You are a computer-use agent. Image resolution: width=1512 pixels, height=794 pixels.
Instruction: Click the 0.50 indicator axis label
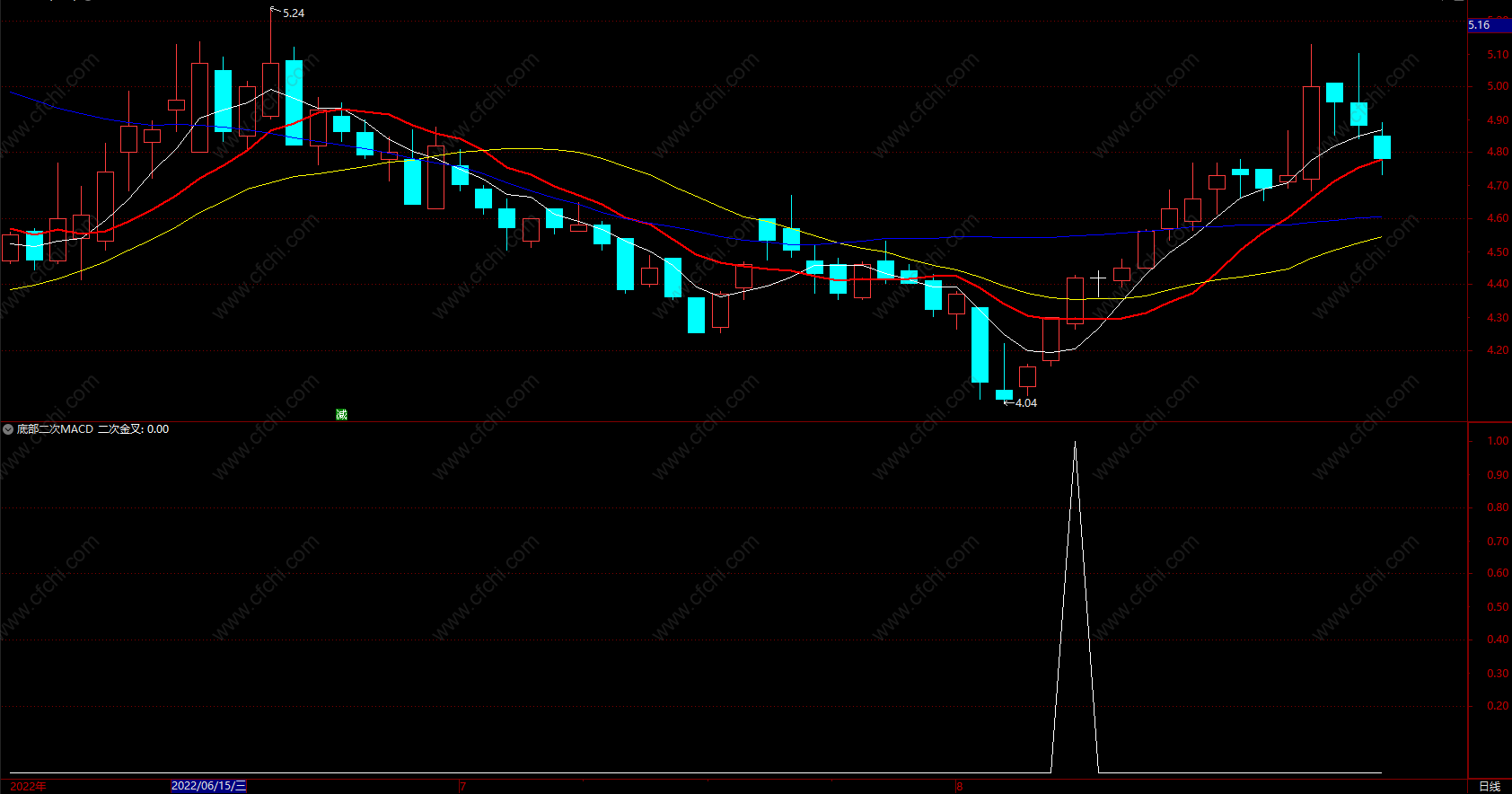click(1498, 607)
